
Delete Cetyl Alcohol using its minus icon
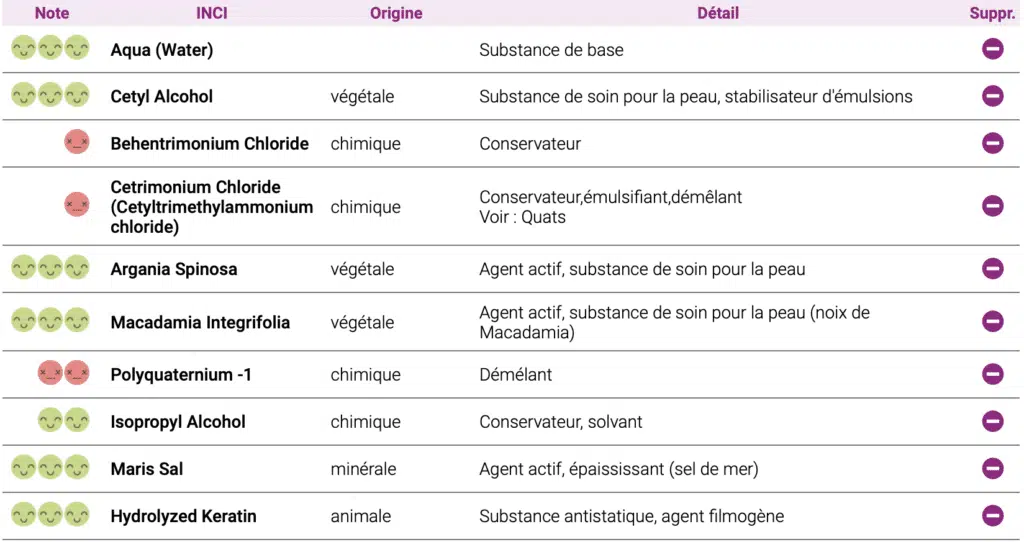[x=992, y=96]
